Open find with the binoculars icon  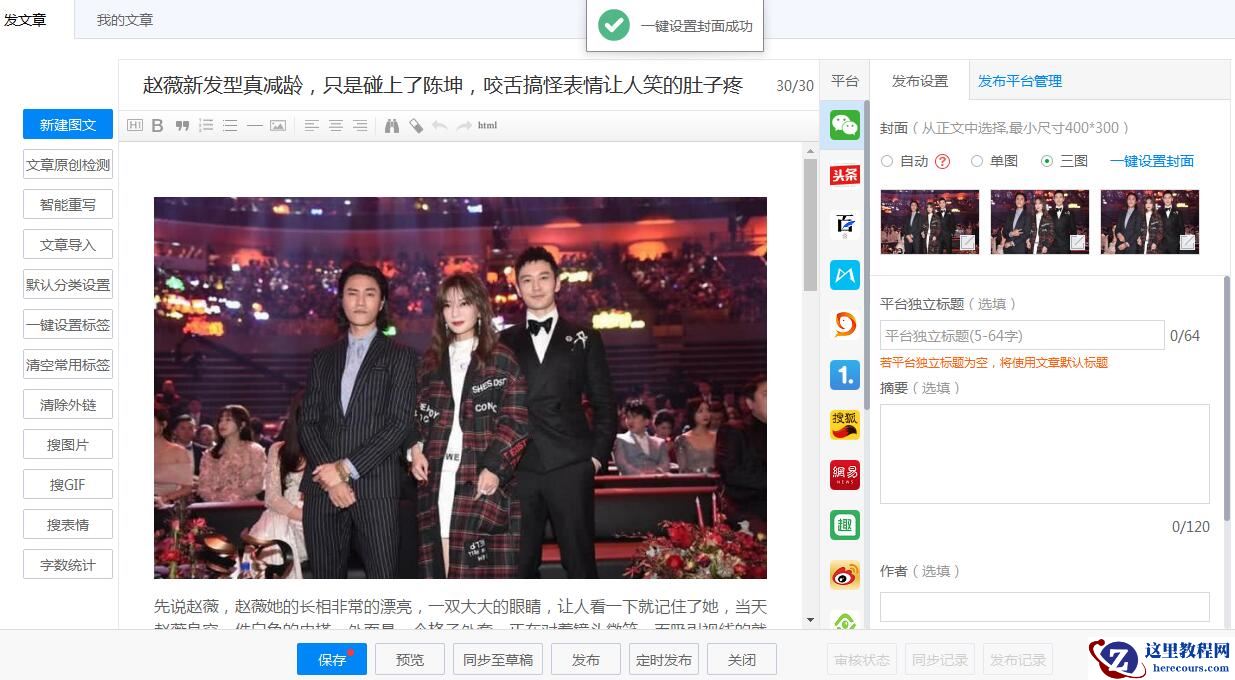391,125
